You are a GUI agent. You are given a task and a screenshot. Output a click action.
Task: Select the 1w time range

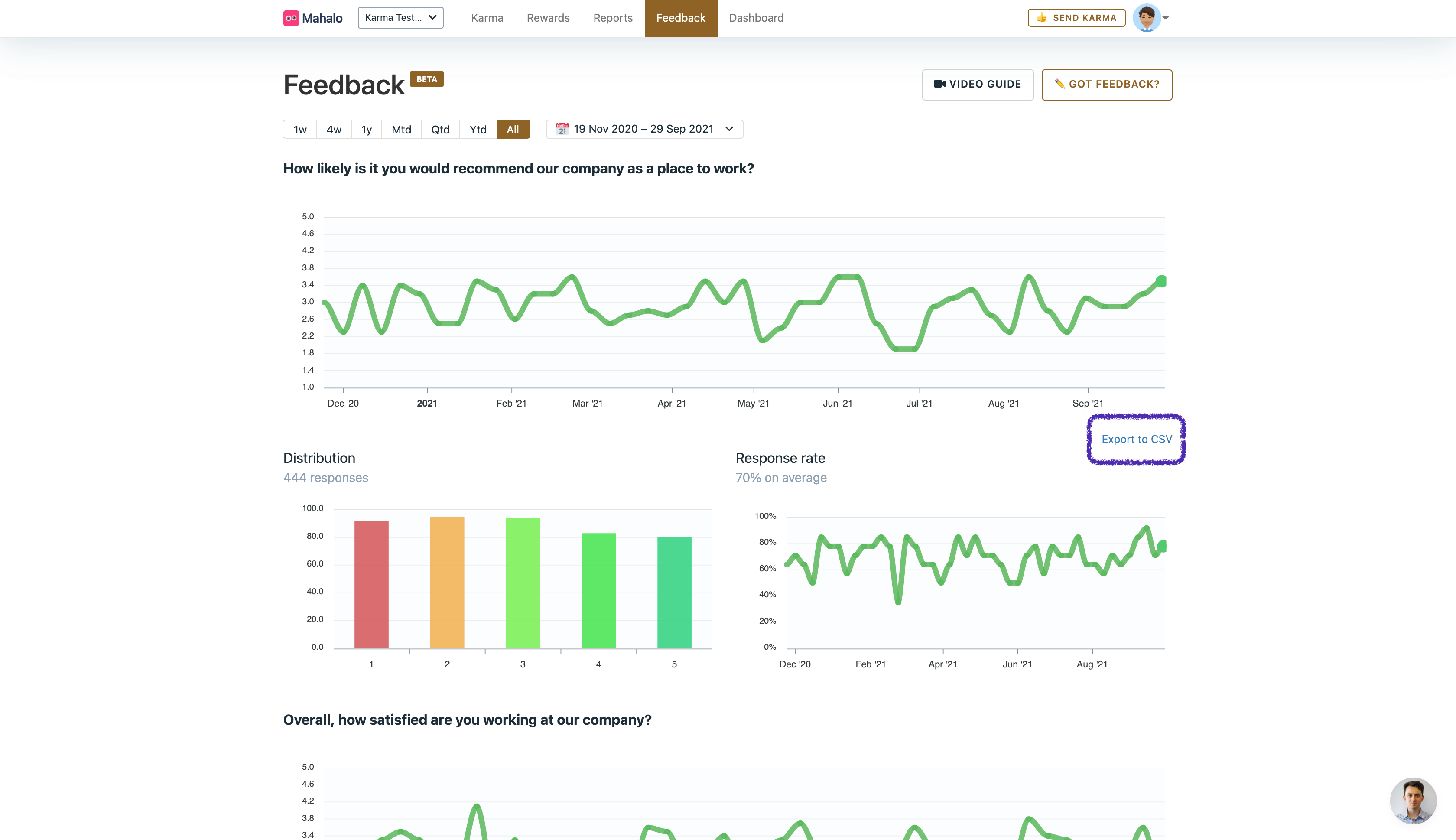click(300, 130)
